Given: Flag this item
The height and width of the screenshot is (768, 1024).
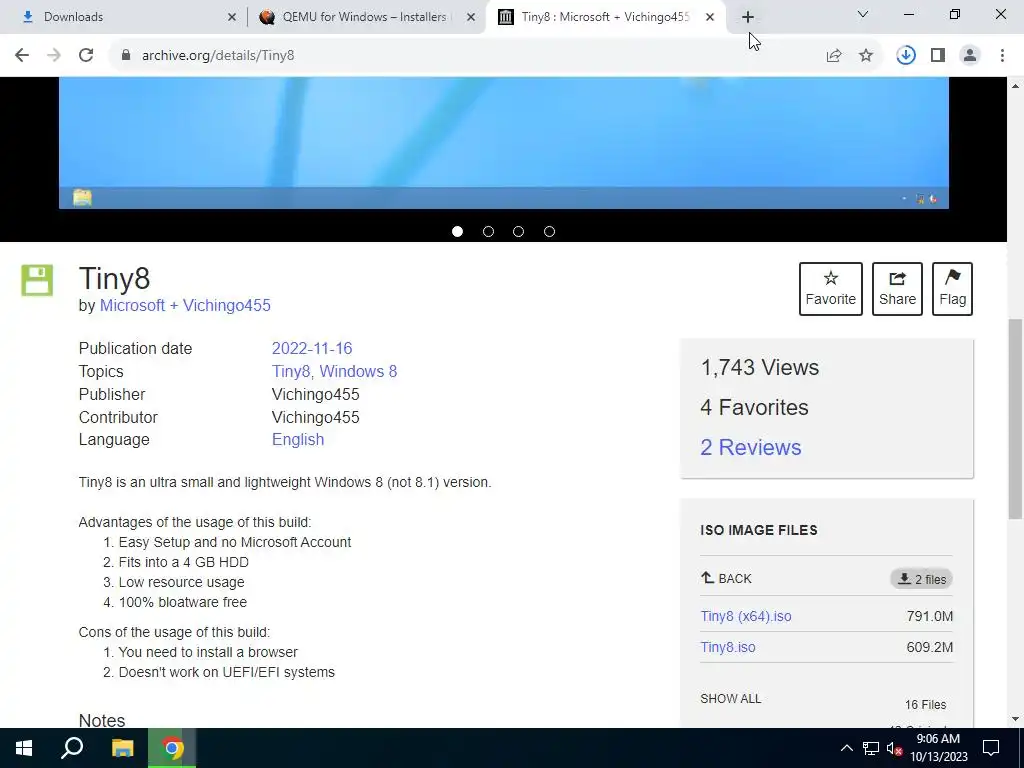Looking at the screenshot, I should (x=952, y=289).
